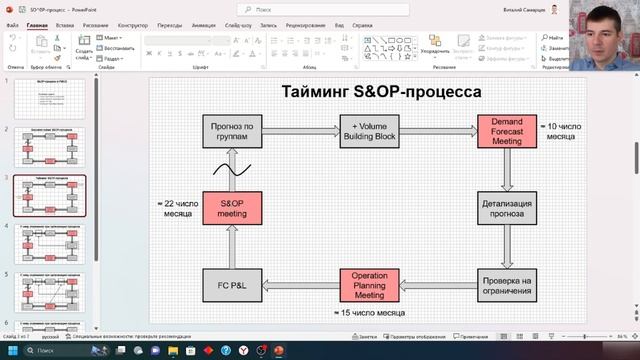Click the Восстановить reset button
The image size is (640, 360).
(116, 48)
